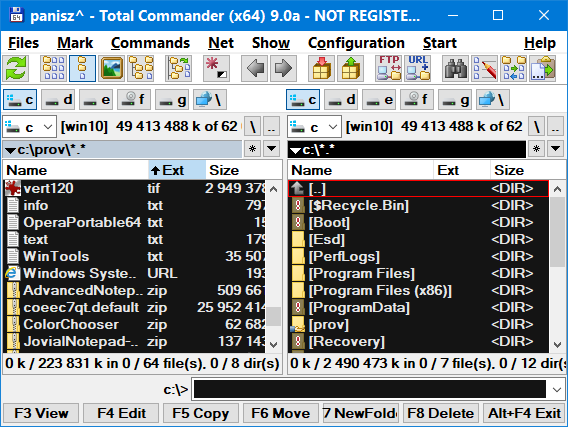Select the [Program Files] folder

(418, 273)
